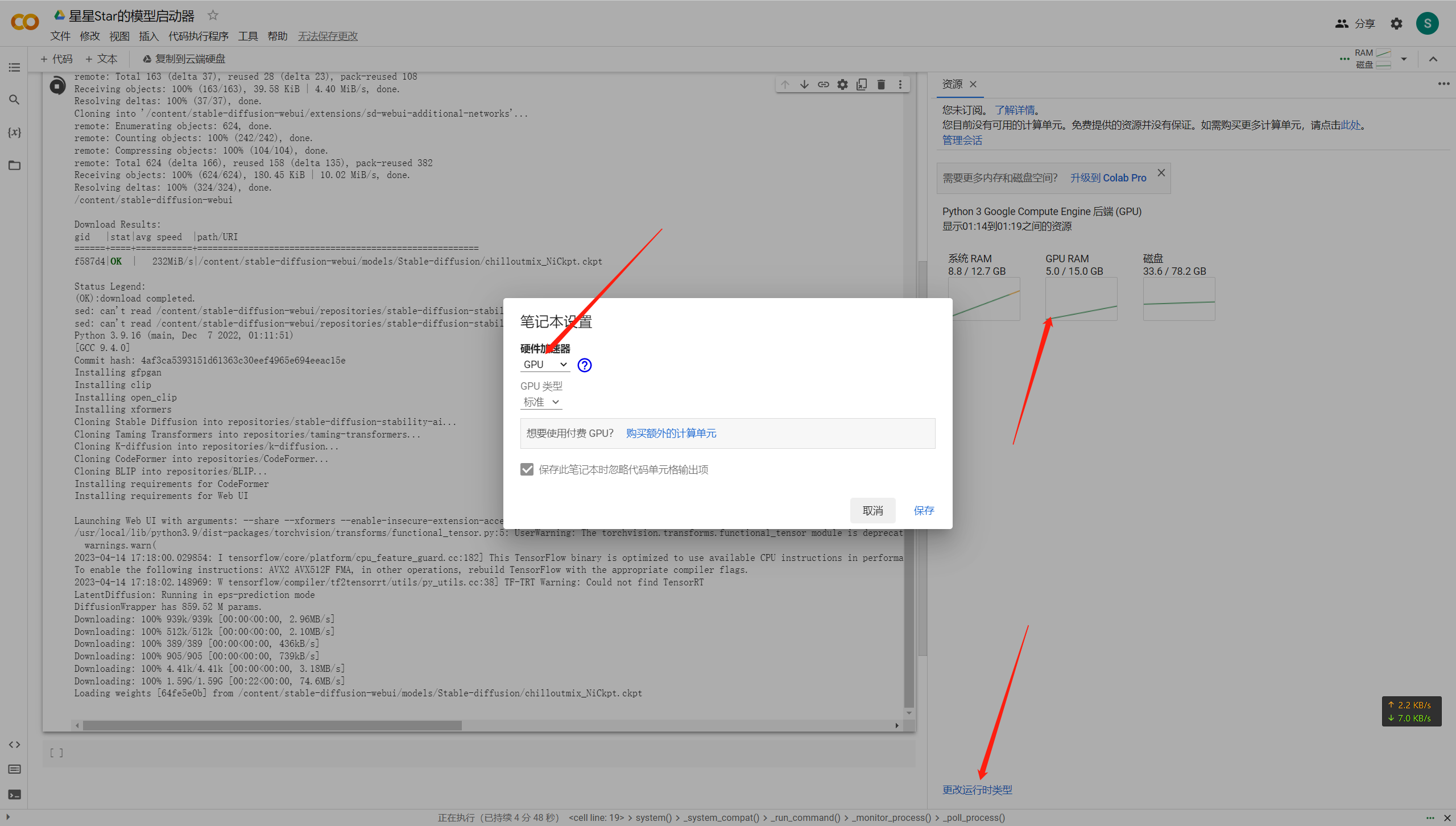Screen dimensions: 1456x826
Task: Open the table of contents sidebar
Action: click(14, 68)
